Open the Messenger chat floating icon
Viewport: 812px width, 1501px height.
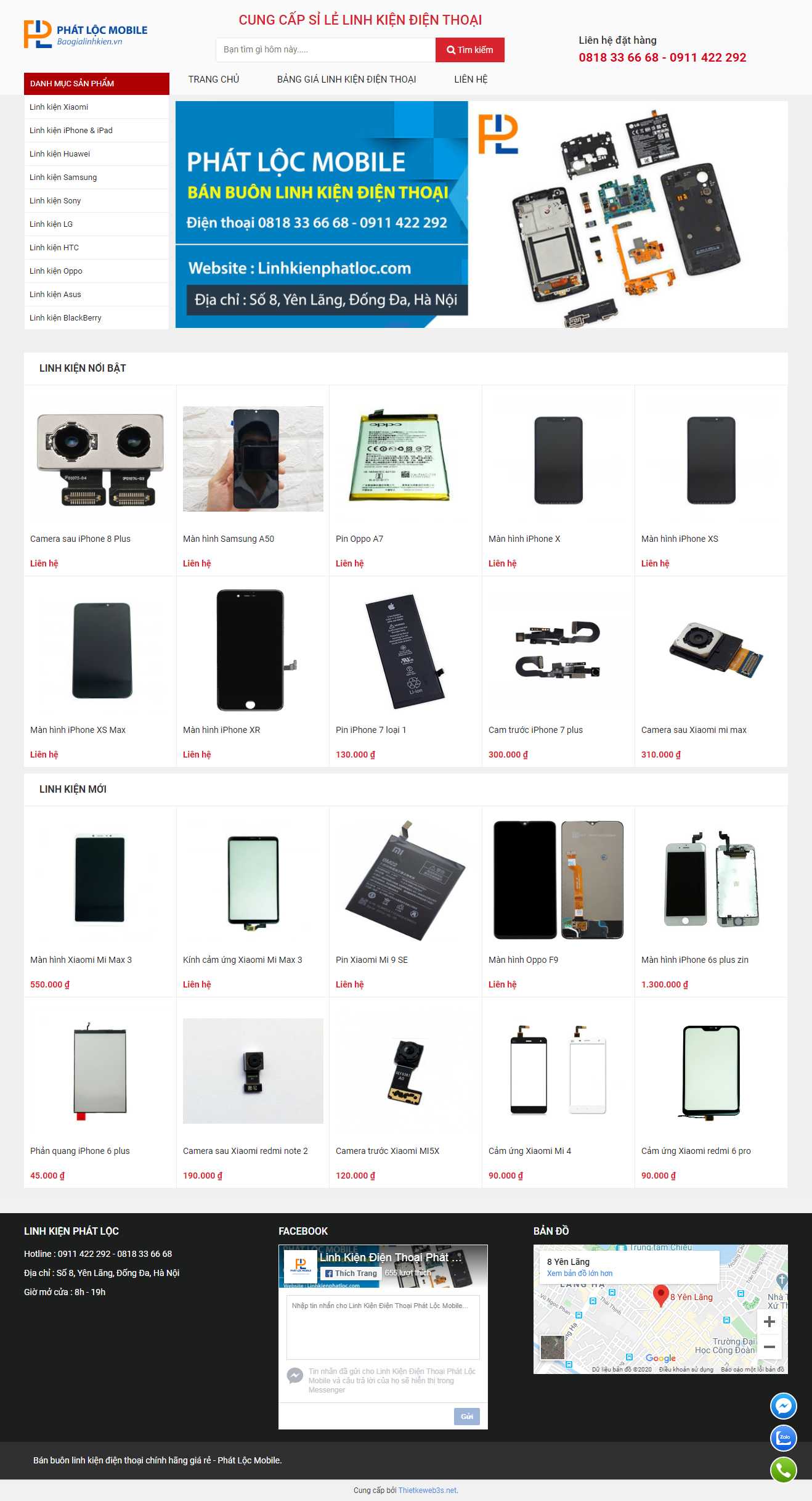(783, 1406)
